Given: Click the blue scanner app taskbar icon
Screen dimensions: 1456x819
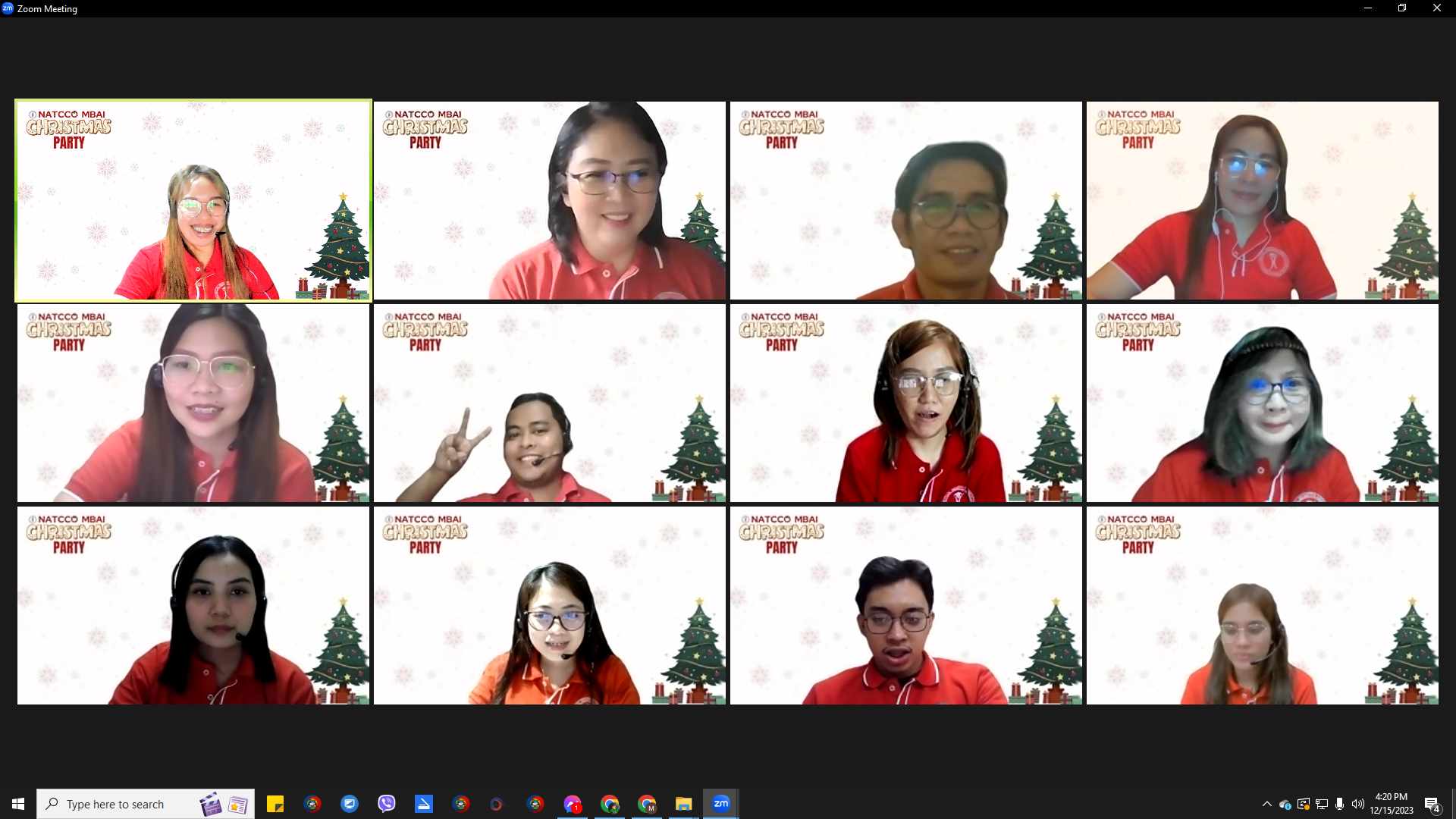Looking at the screenshot, I should pos(423,804).
